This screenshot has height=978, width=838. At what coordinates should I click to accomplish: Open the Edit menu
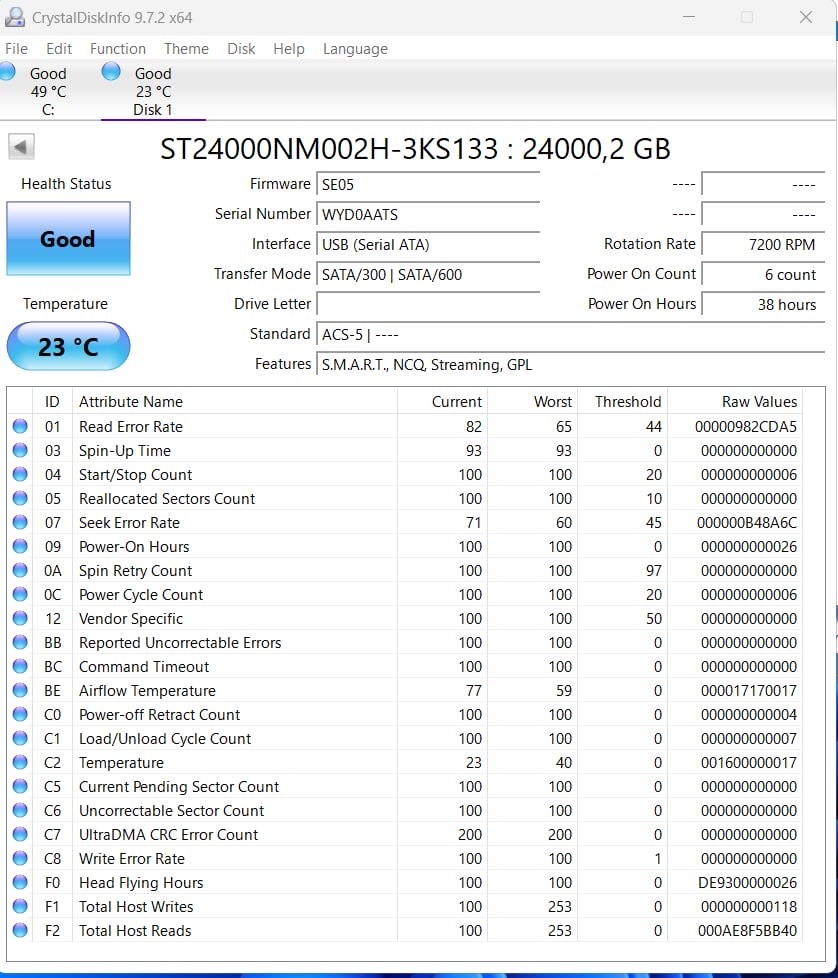click(59, 49)
